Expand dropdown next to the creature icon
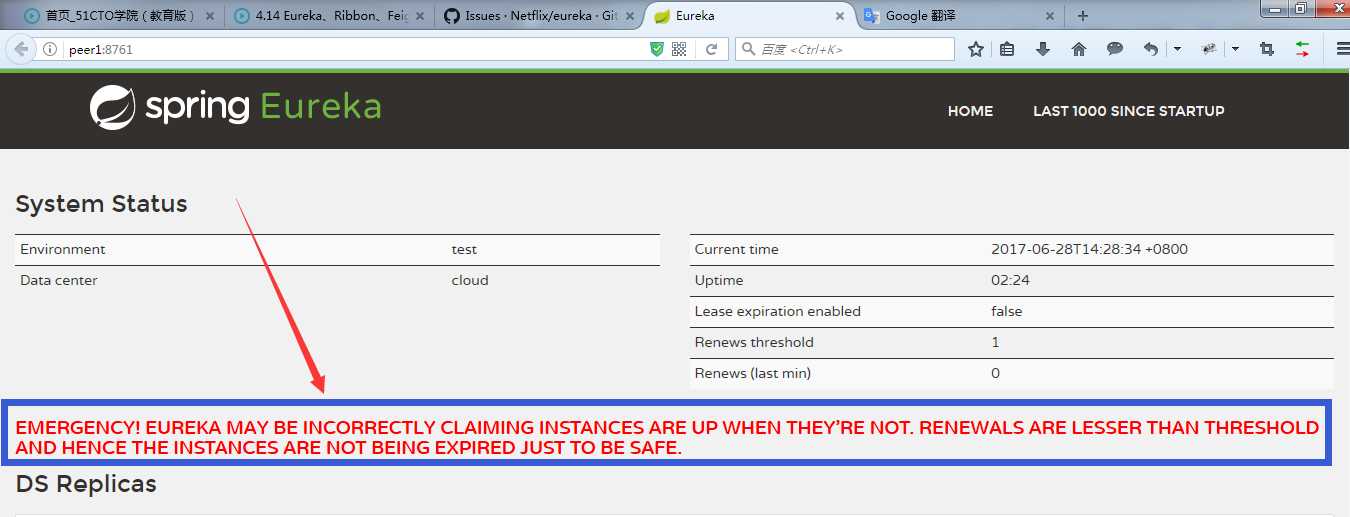 tap(1236, 49)
